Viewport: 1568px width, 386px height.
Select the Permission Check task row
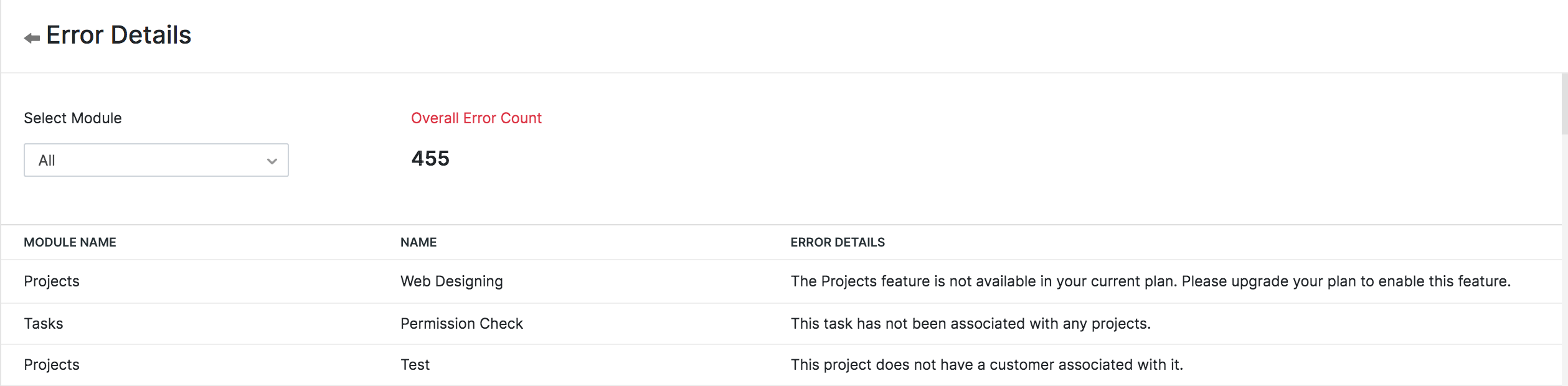(461, 323)
